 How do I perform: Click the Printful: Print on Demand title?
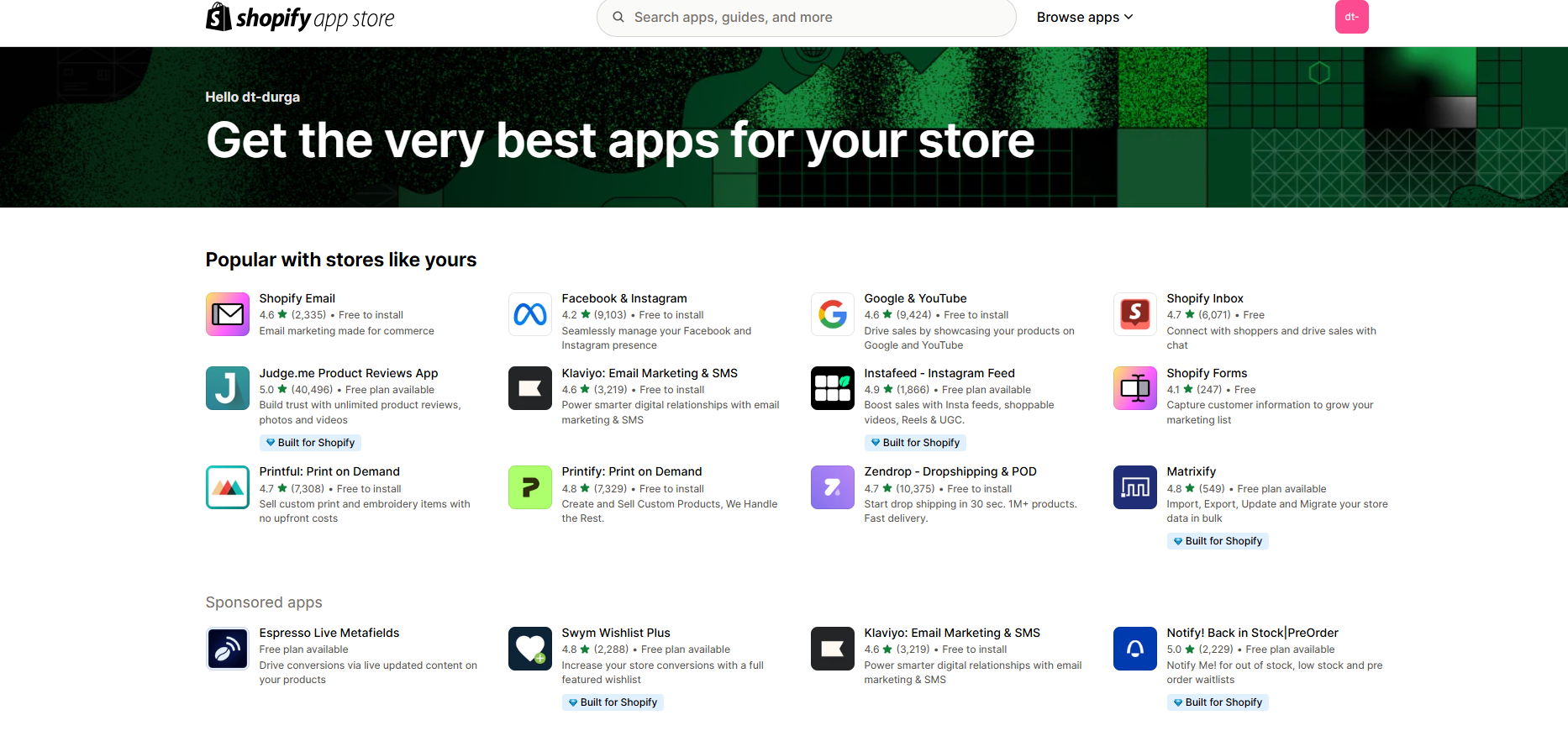click(x=329, y=471)
